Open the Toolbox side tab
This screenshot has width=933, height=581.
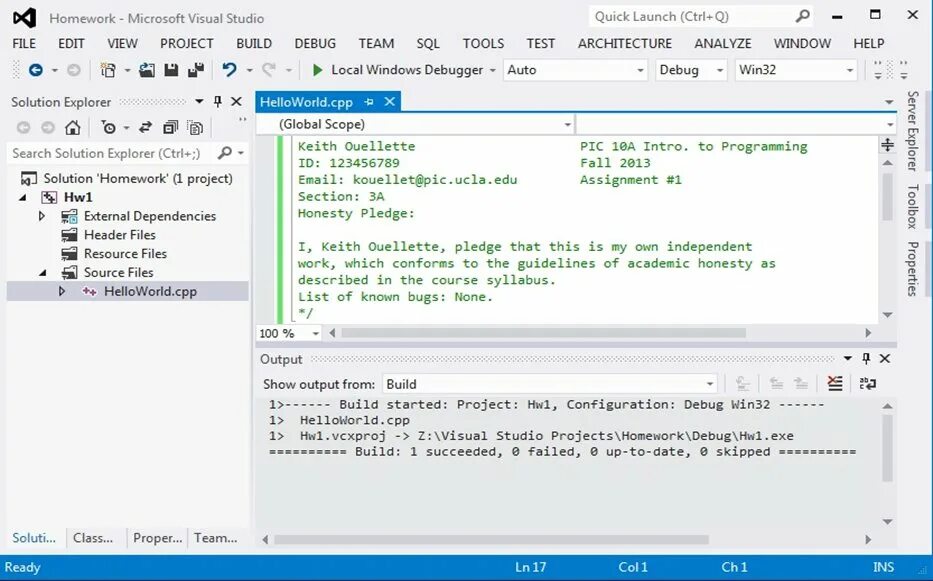(913, 206)
